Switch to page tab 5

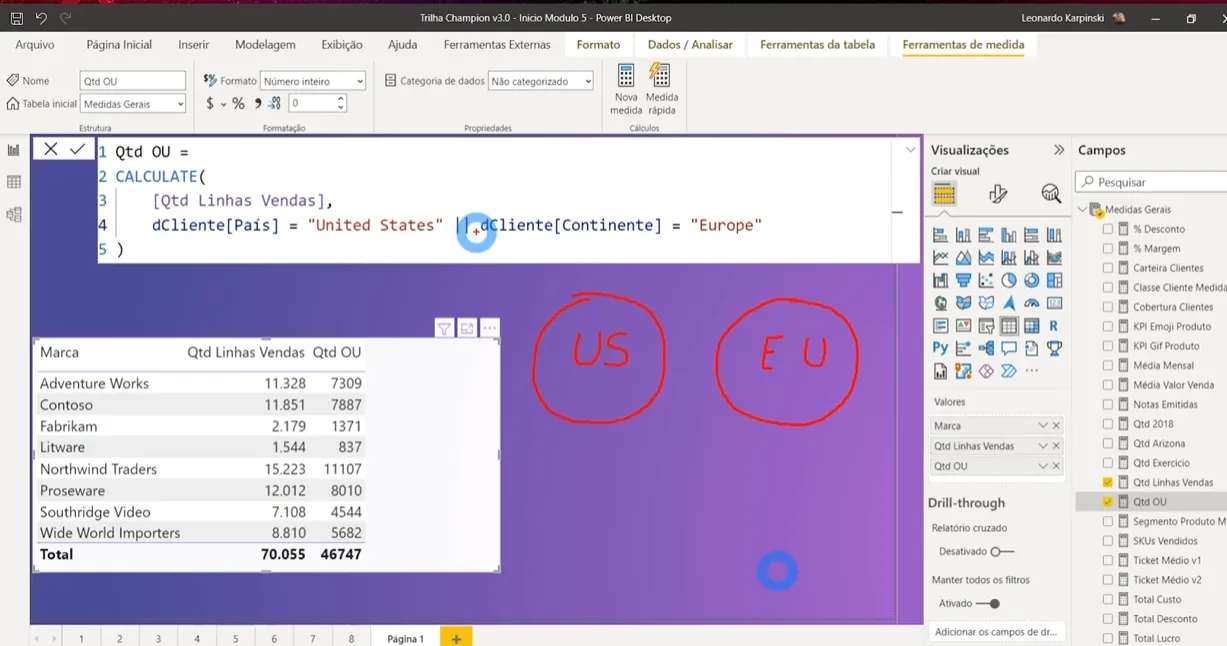pyautogui.click(x=236, y=638)
